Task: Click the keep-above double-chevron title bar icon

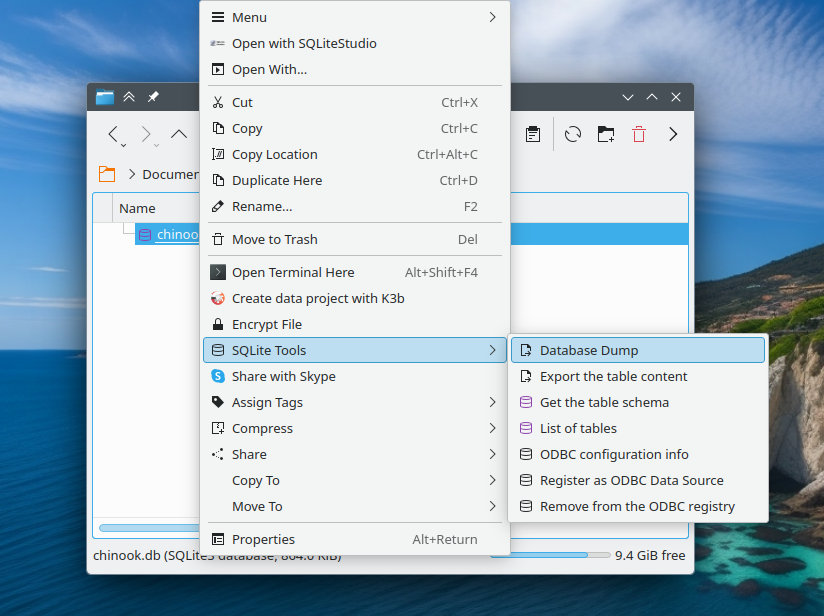Action: click(x=129, y=97)
